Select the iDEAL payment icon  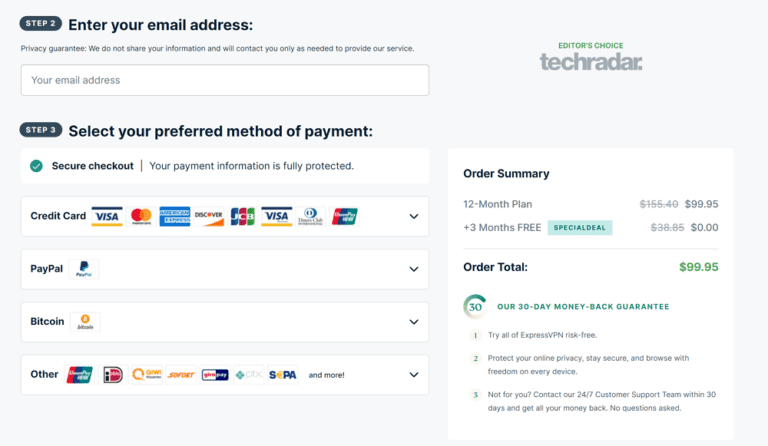pyautogui.click(x=113, y=375)
